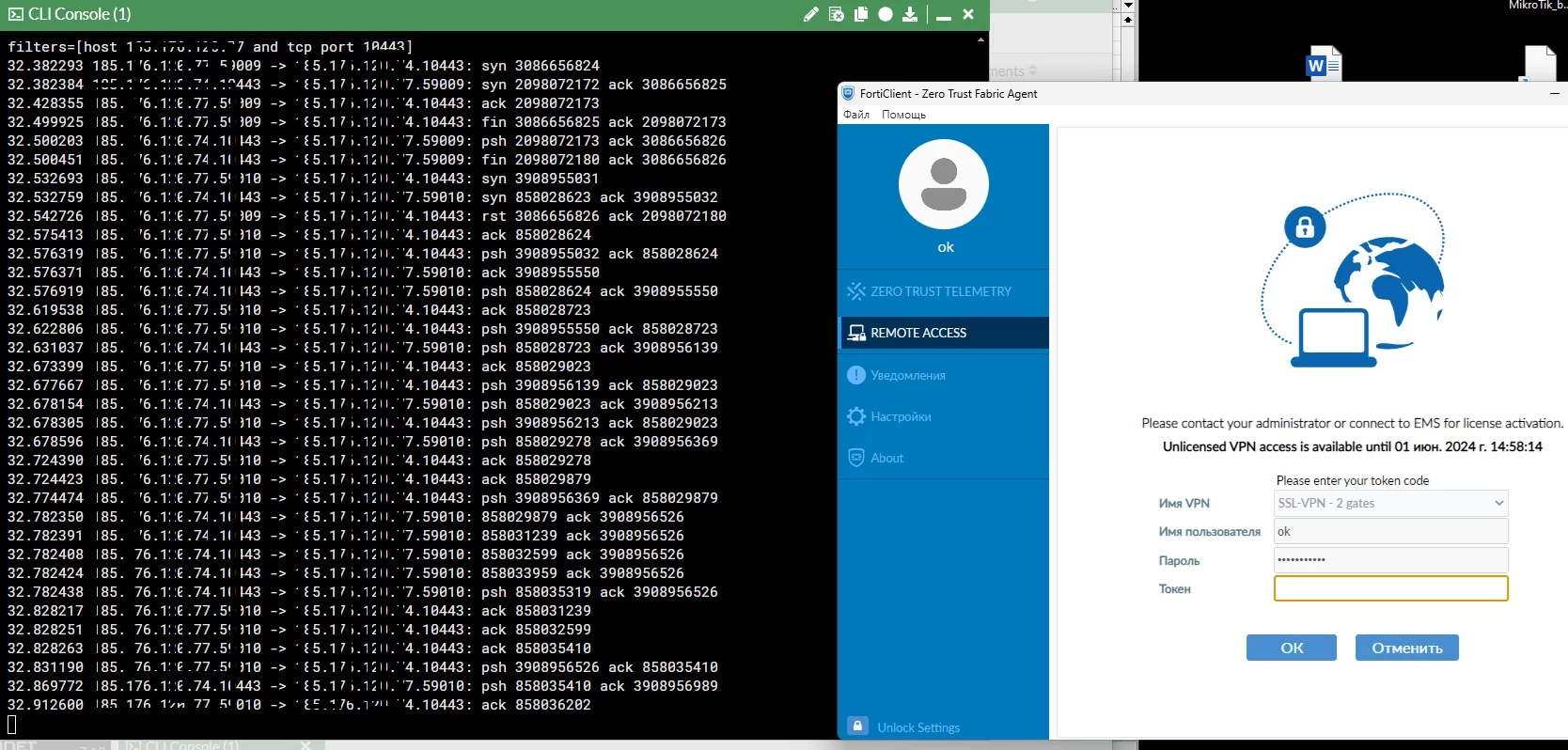
Task: Open ZERO TRUST TELEMETRY section
Action: click(943, 291)
